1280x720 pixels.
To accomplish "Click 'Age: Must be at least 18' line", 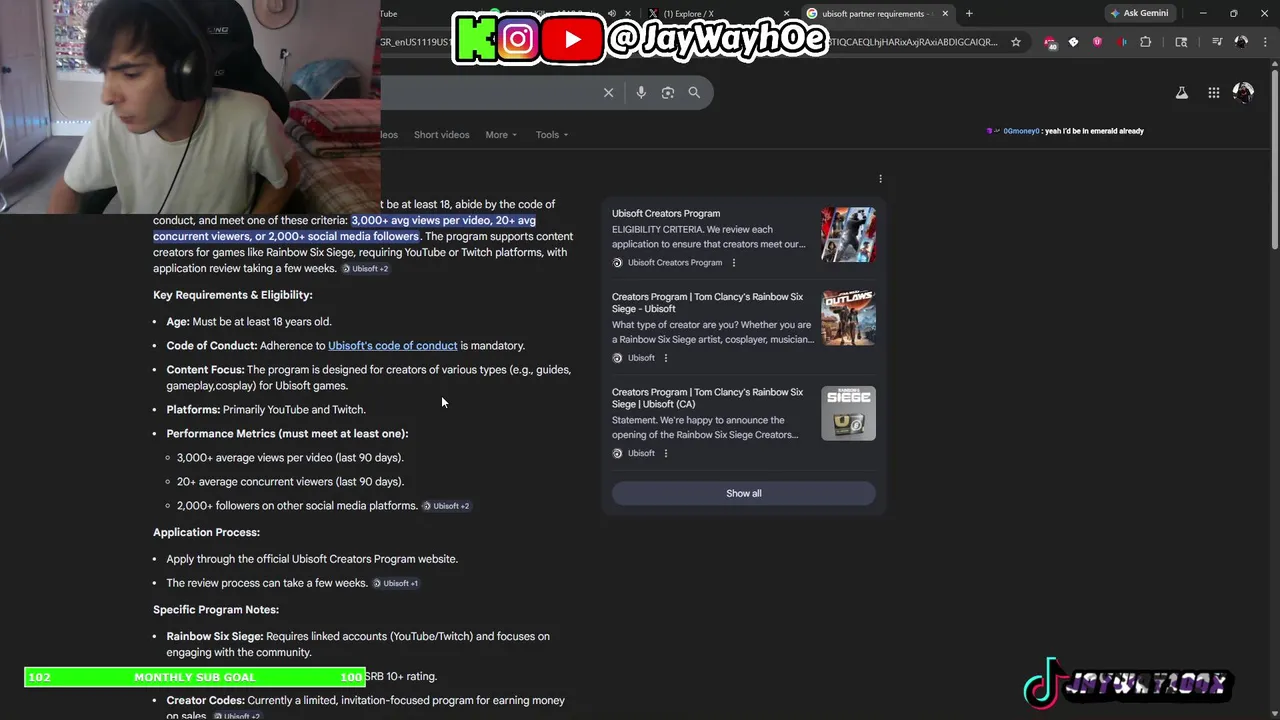I will (249, 322).
